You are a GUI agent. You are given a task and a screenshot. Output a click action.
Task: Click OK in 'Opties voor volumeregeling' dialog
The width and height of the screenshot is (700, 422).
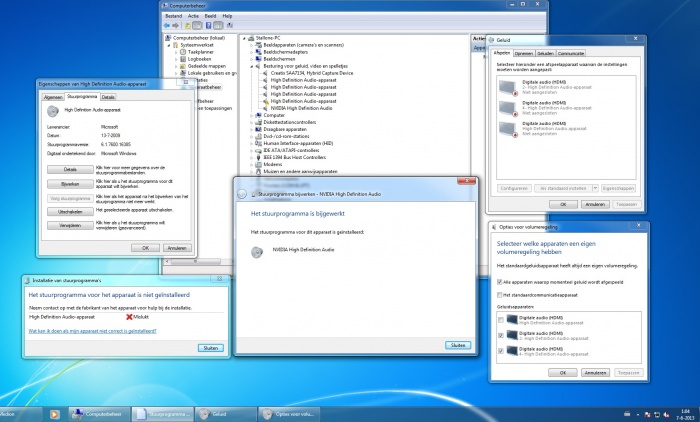(562, 372)
